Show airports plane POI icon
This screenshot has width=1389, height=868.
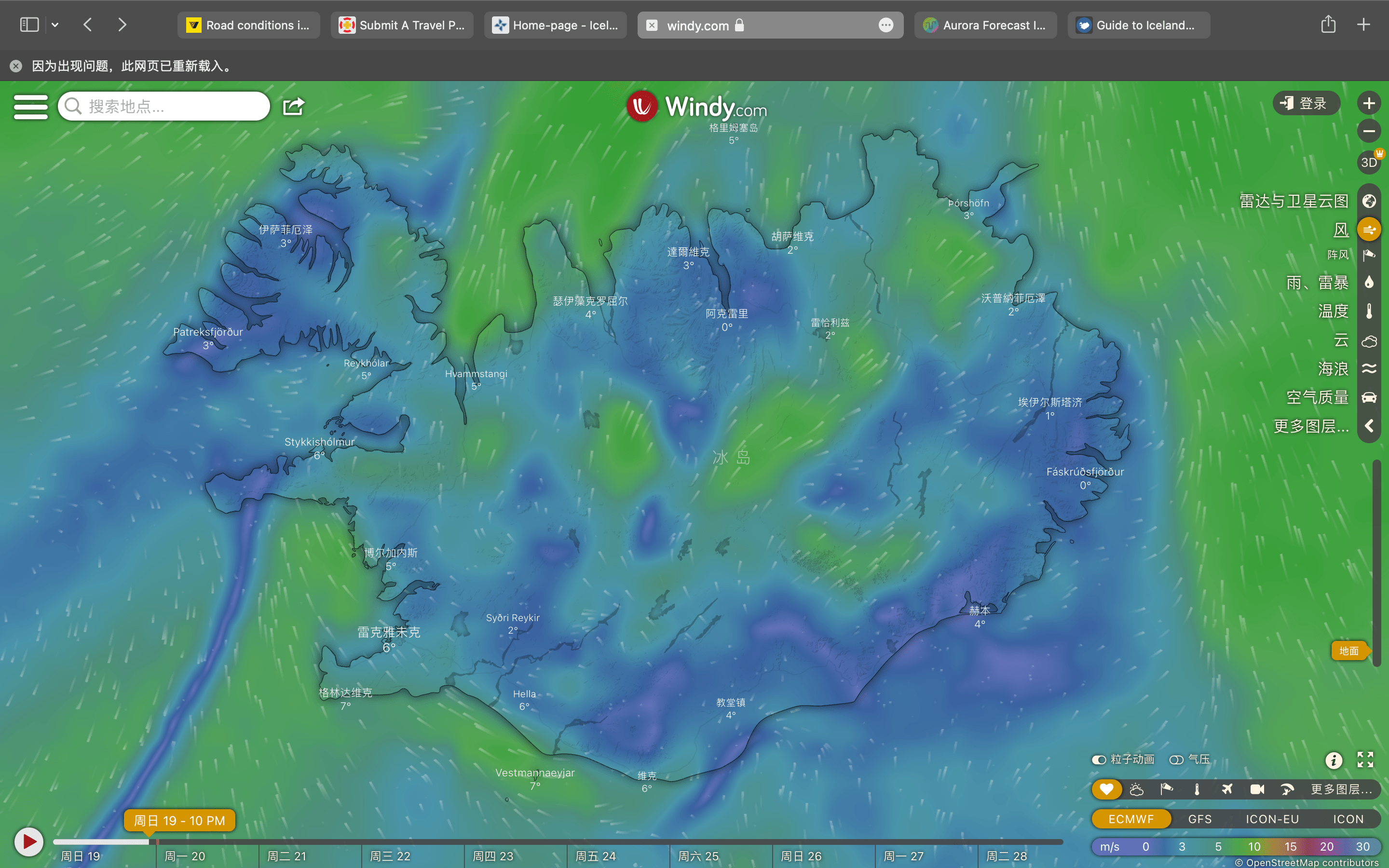[x=1227, y=789]
